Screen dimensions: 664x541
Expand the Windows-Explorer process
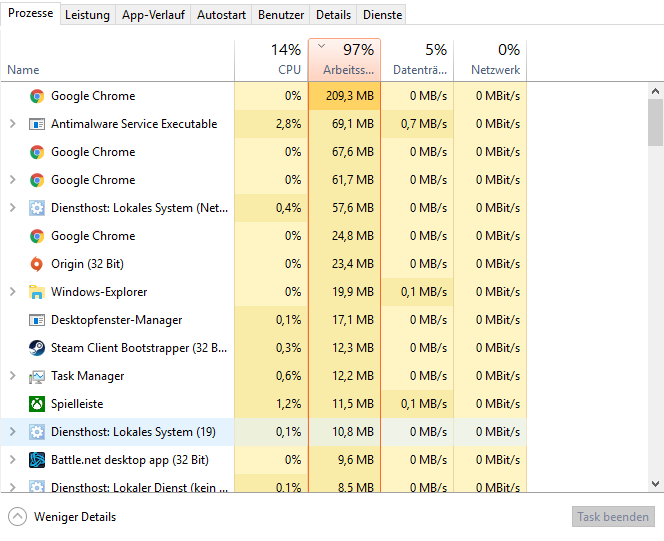pyautogui.click(x=13, y=291)
